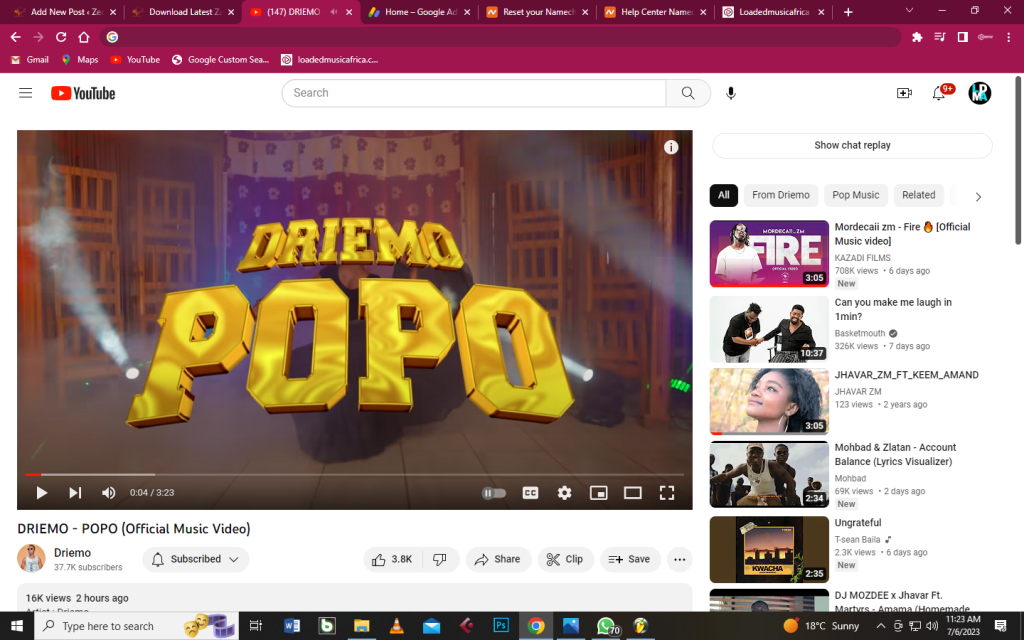1024x640 pixels.
Task: Mute the video volume
Action: 108,492
